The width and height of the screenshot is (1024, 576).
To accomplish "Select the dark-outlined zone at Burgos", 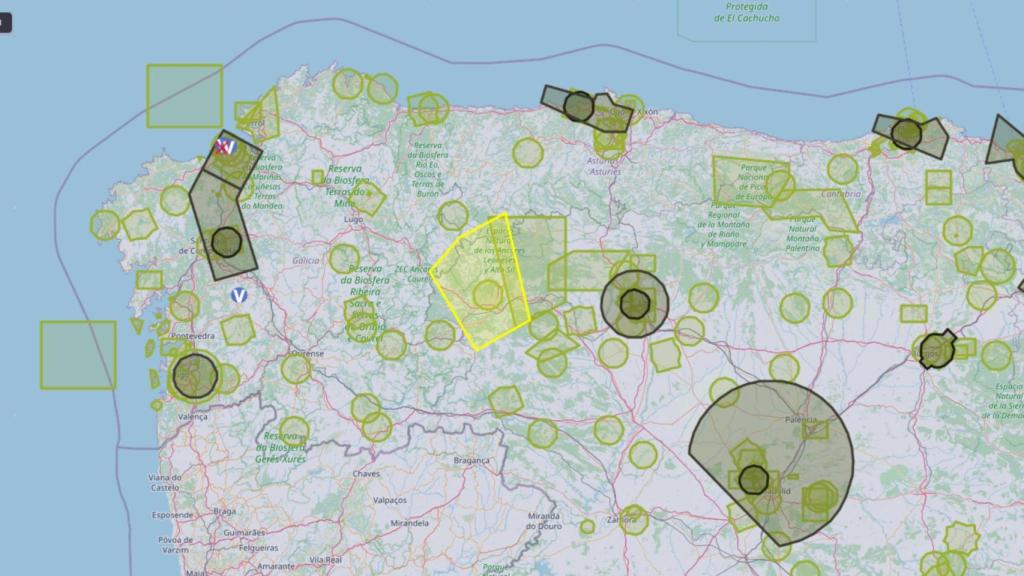I will click(937, 349).
